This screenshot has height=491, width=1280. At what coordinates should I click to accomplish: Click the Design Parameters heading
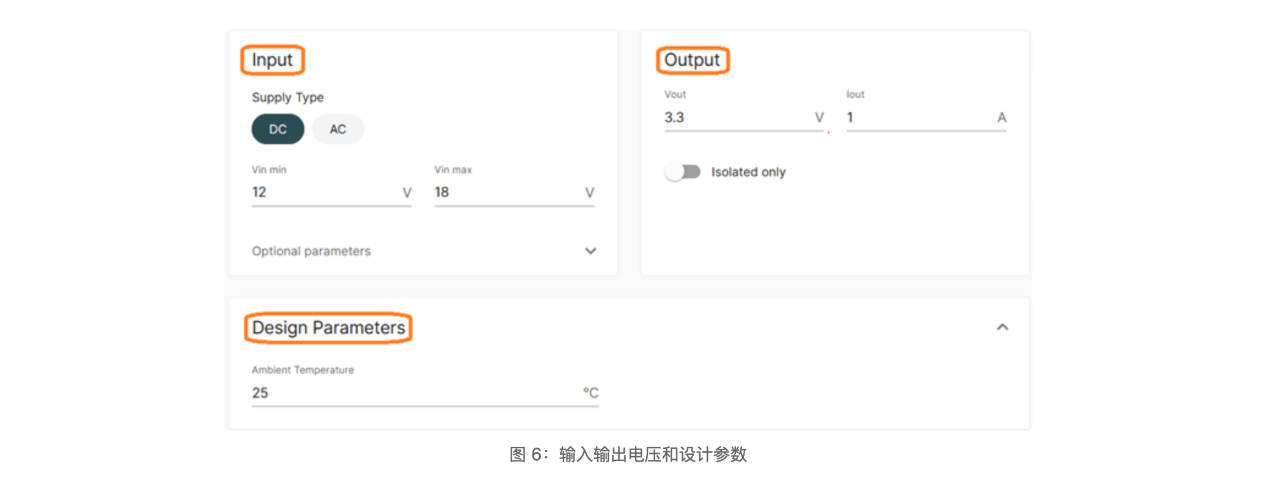[328, 328]
